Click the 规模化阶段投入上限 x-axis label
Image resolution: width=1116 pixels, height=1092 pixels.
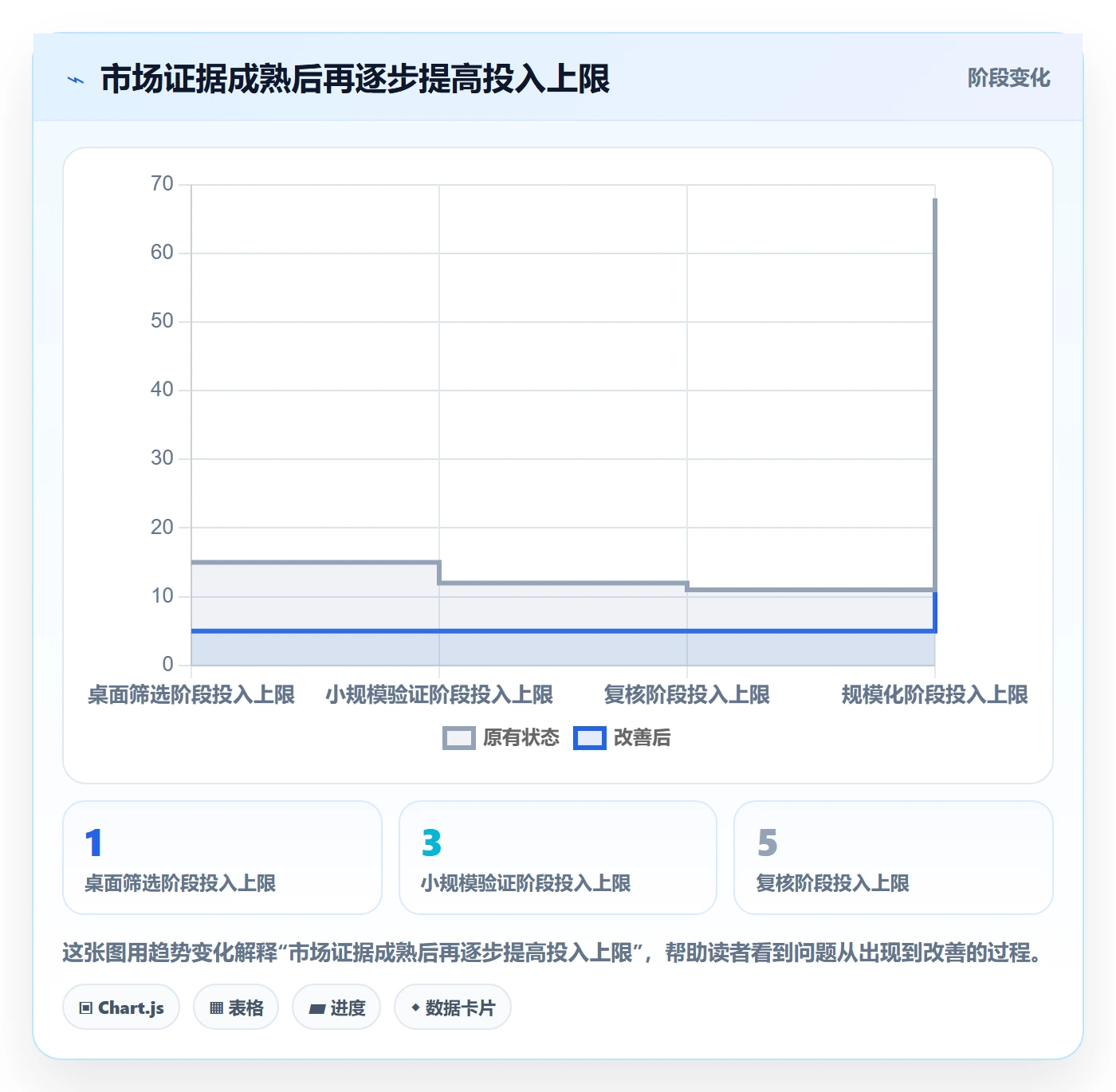click(935, 695)
